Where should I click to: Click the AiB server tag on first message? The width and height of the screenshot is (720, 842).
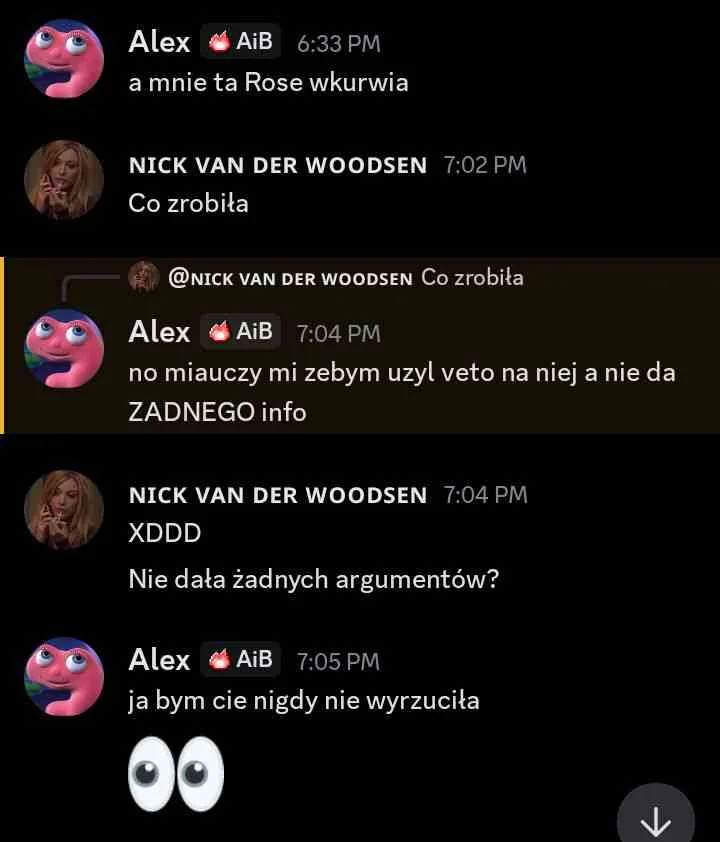(x=241, y=41)
